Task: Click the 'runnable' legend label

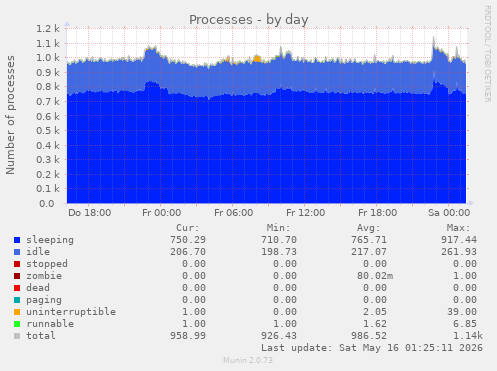Action: pyautogui.click(x=50, y=324)
